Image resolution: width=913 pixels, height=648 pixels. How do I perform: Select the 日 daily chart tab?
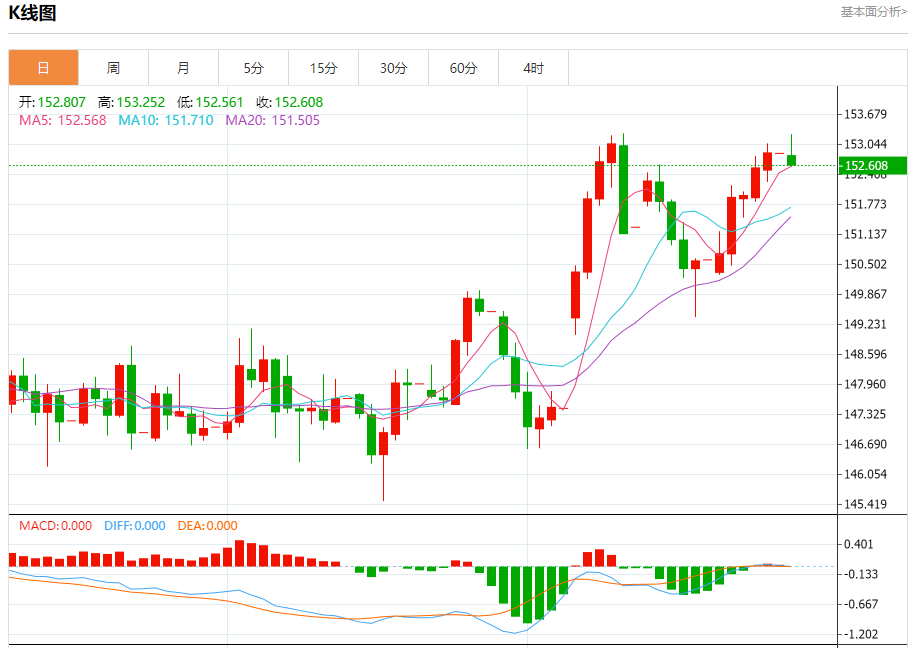click(x=44, y=68)
